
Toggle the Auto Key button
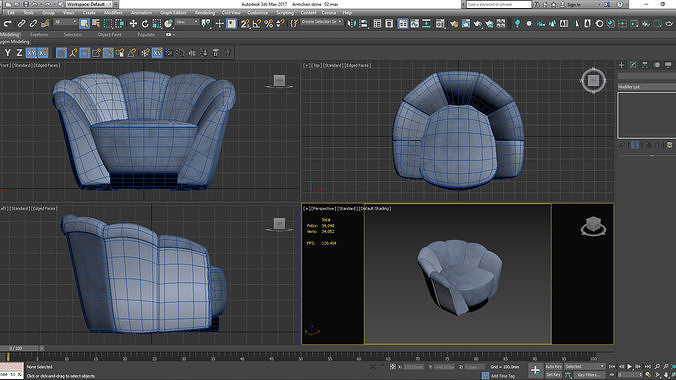click(x=553, y=367)
